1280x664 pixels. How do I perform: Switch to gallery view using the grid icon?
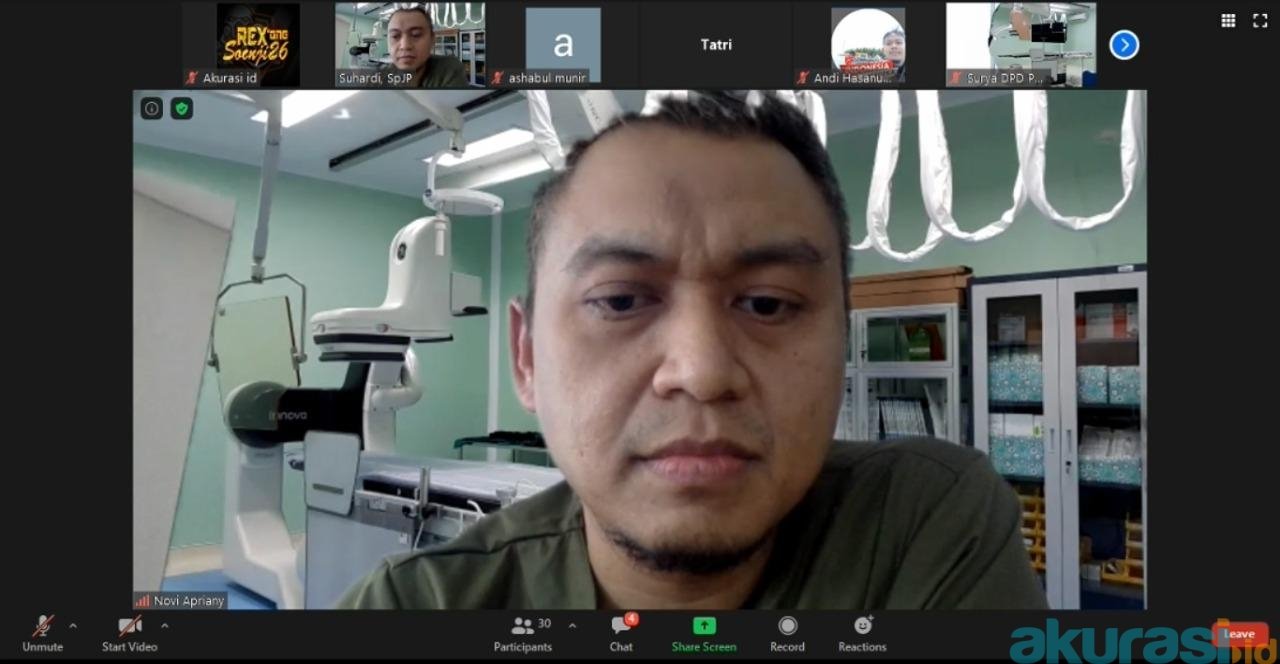coord(1228,20)
